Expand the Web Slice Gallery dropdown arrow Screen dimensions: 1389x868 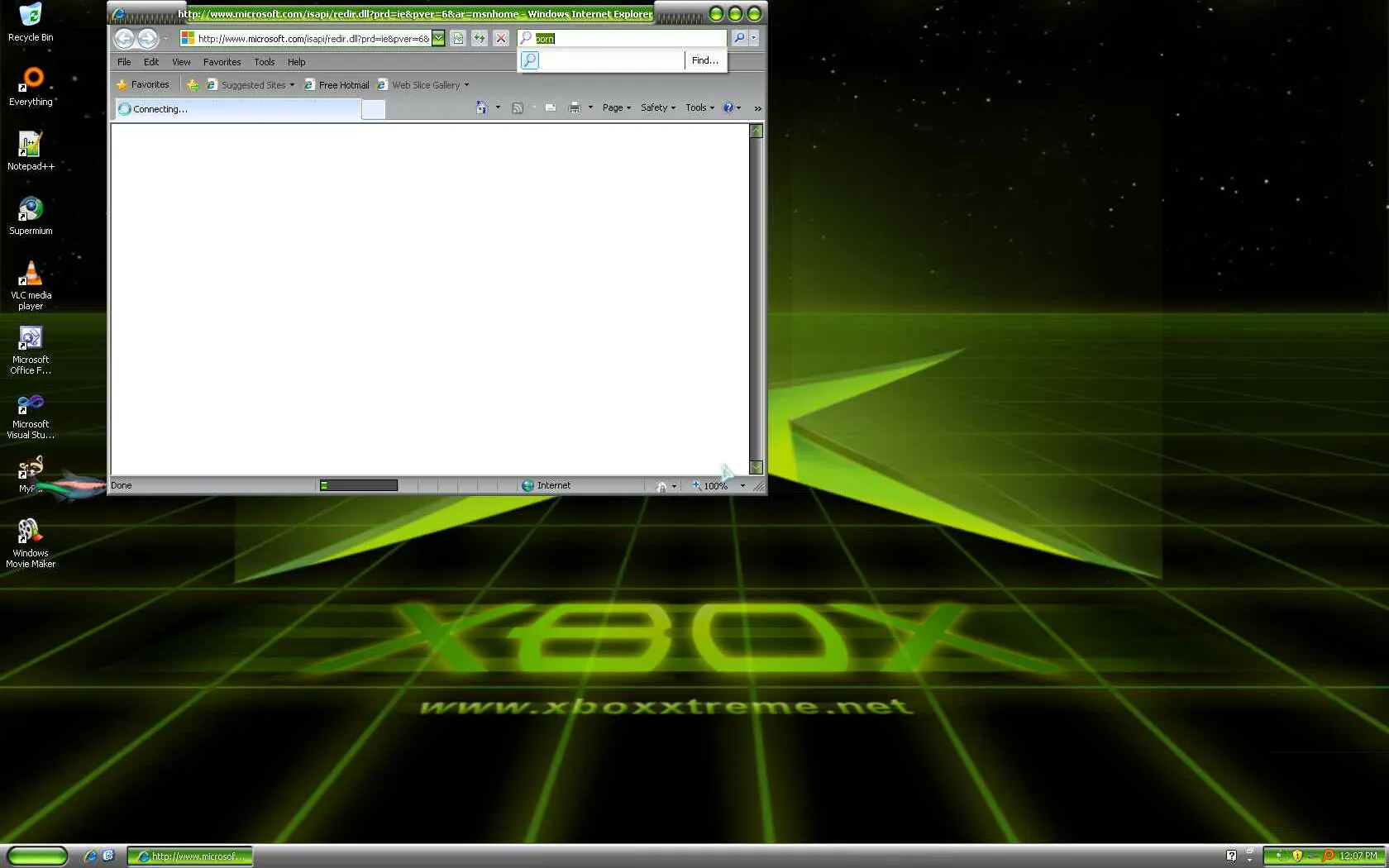(x=466, y=84)
